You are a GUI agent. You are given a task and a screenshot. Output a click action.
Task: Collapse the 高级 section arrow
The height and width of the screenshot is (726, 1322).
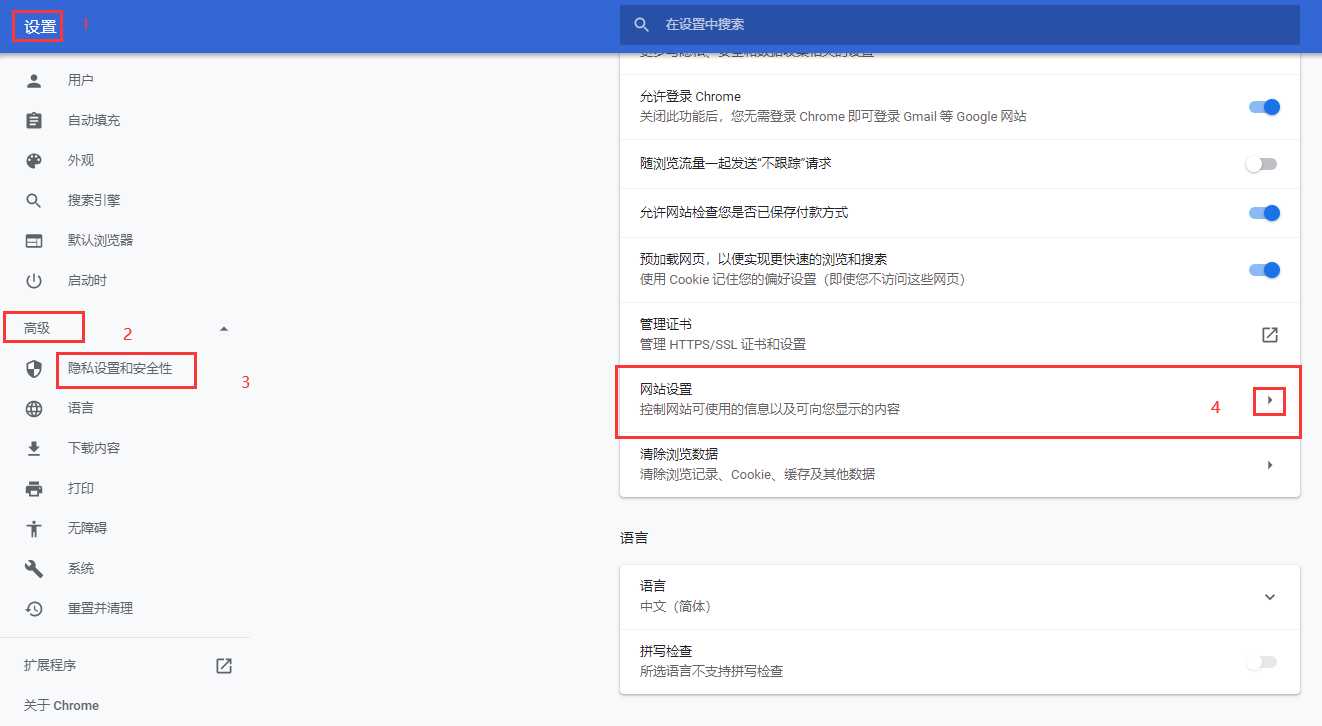coord(224,328)
